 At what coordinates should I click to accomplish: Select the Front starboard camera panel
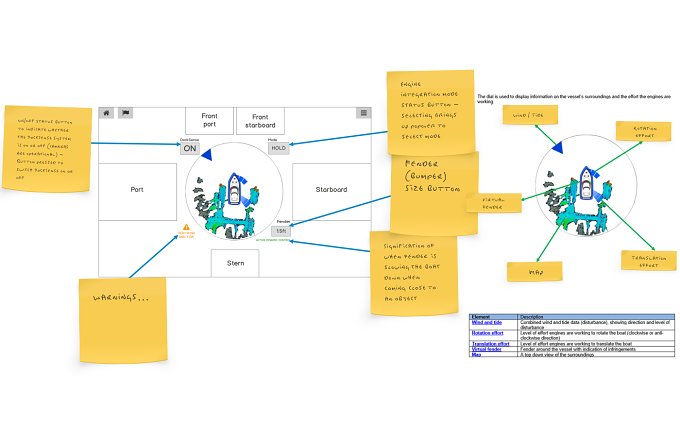260,121
